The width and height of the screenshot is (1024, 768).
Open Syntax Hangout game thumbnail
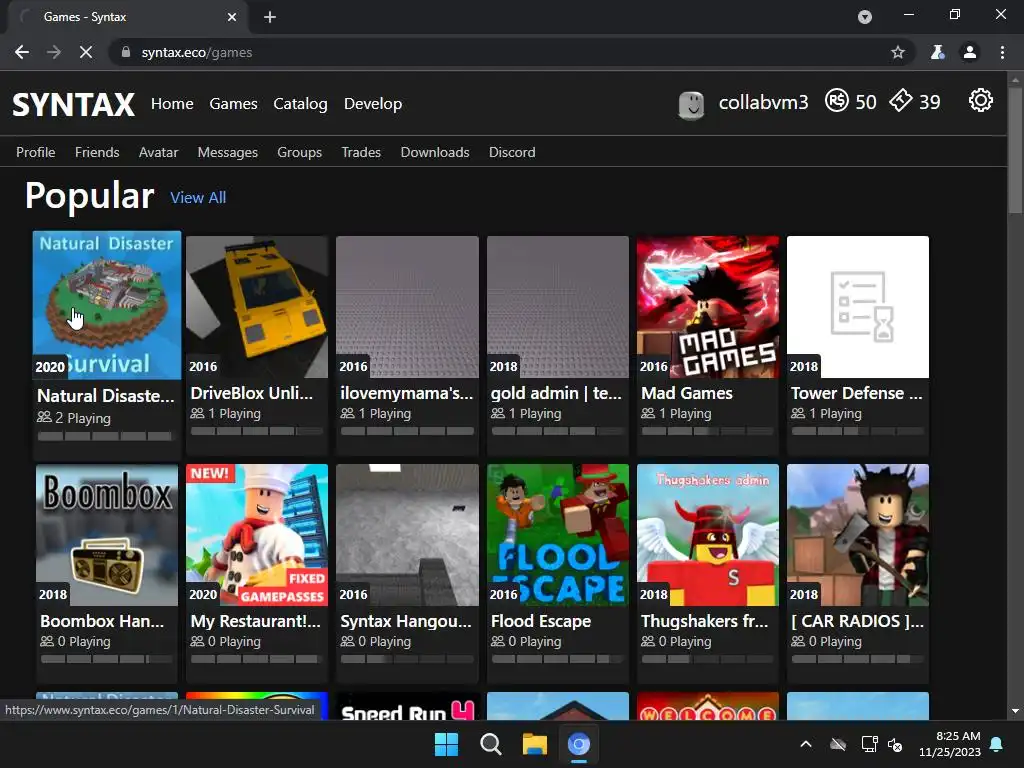(407, 535)
